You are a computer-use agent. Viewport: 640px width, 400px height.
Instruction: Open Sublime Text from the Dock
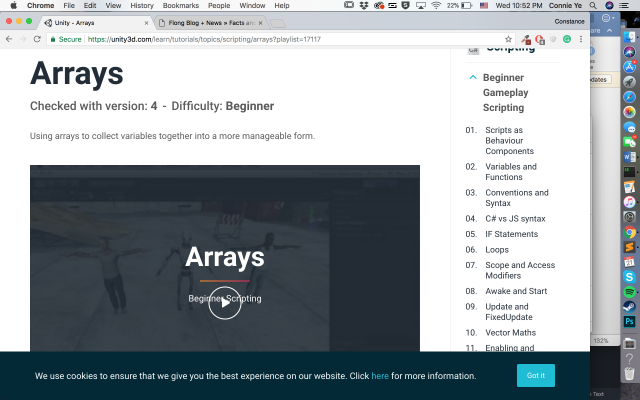pos(629,247)
